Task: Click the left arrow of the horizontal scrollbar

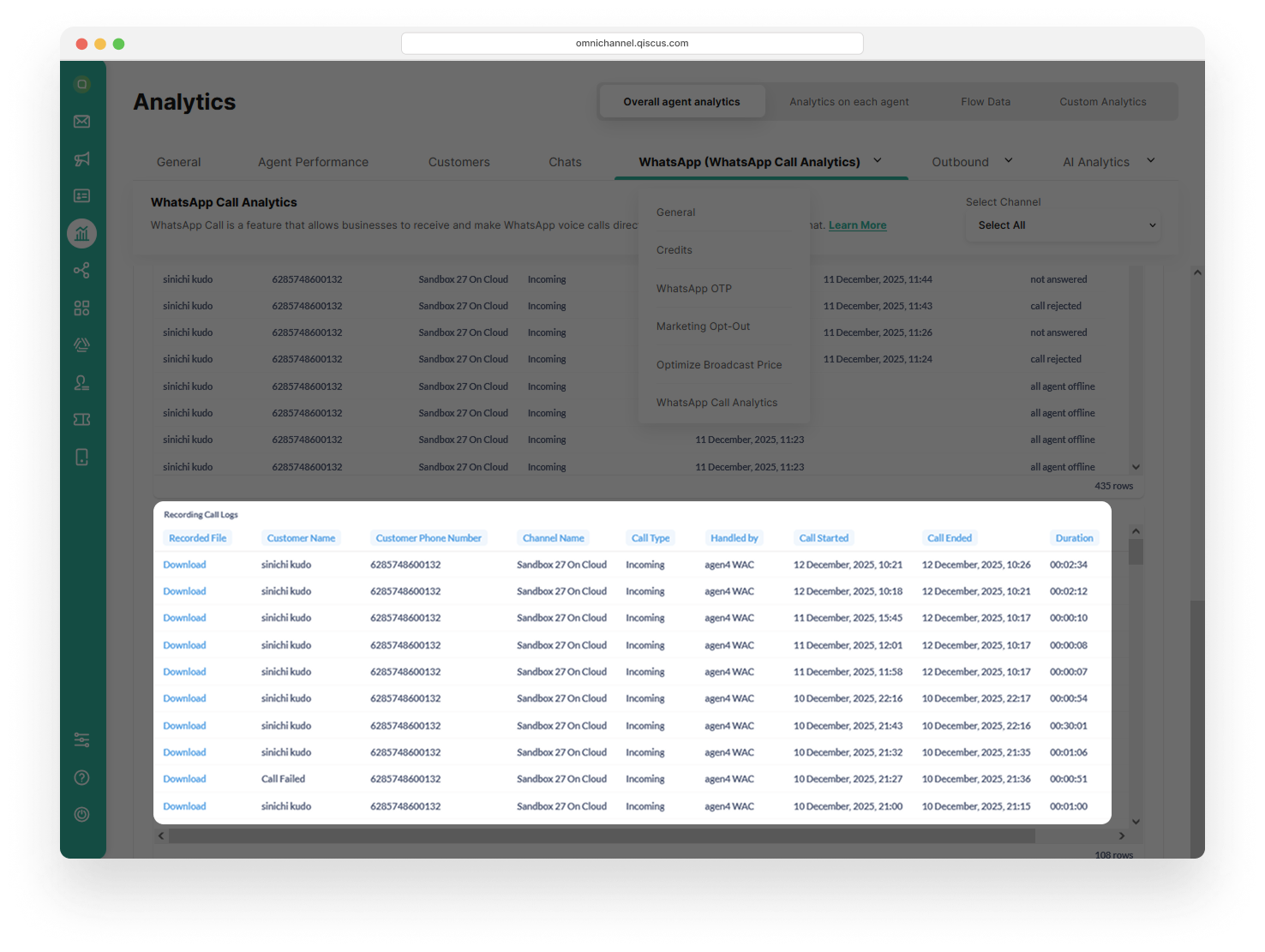Action: pos(161,835)
